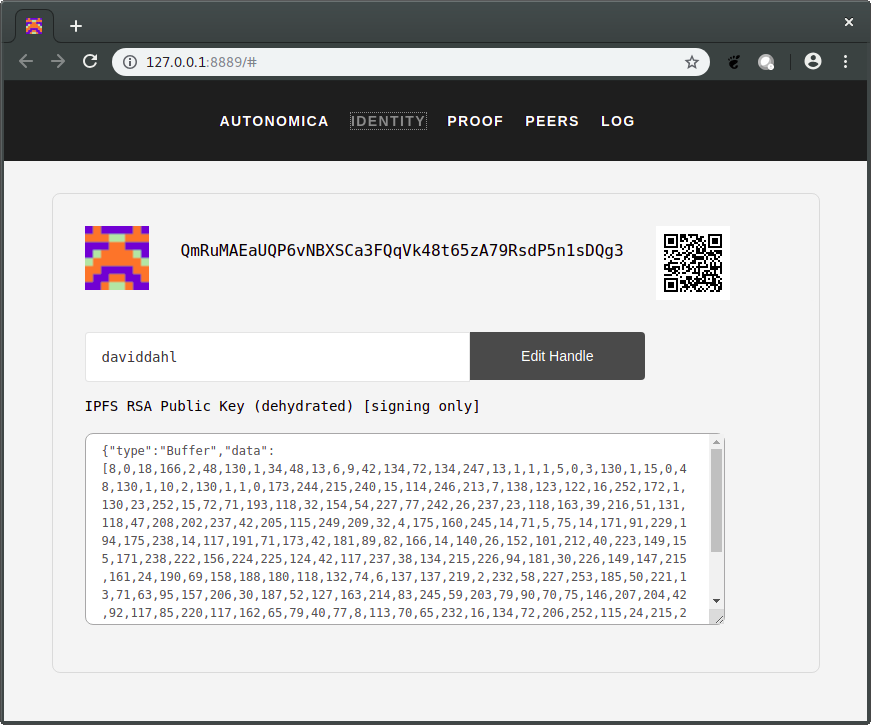Click the Edit Handle button

click(557, 356)
